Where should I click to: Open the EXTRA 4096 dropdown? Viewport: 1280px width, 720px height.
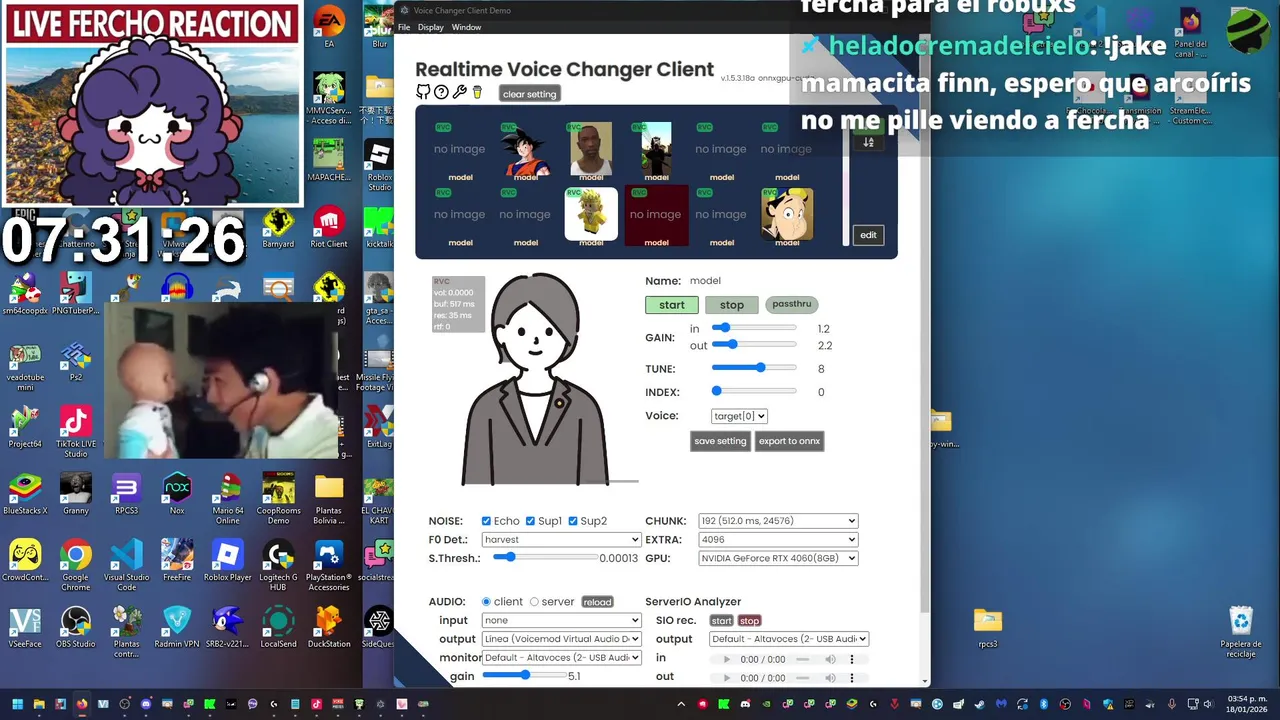click(778, 539)
